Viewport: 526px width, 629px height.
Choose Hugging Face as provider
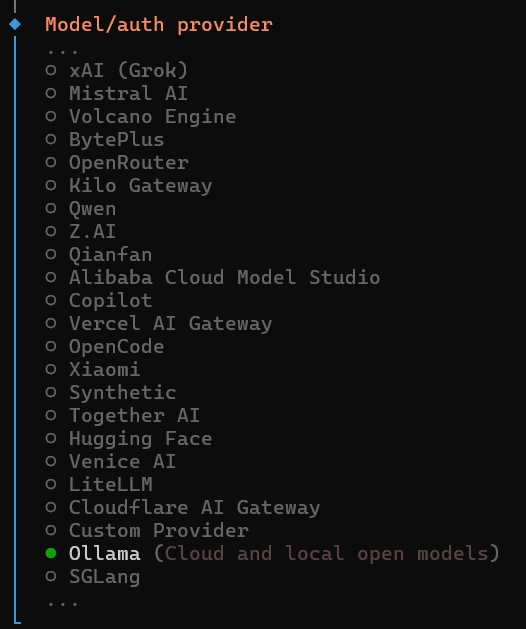(x=128, y=438)
